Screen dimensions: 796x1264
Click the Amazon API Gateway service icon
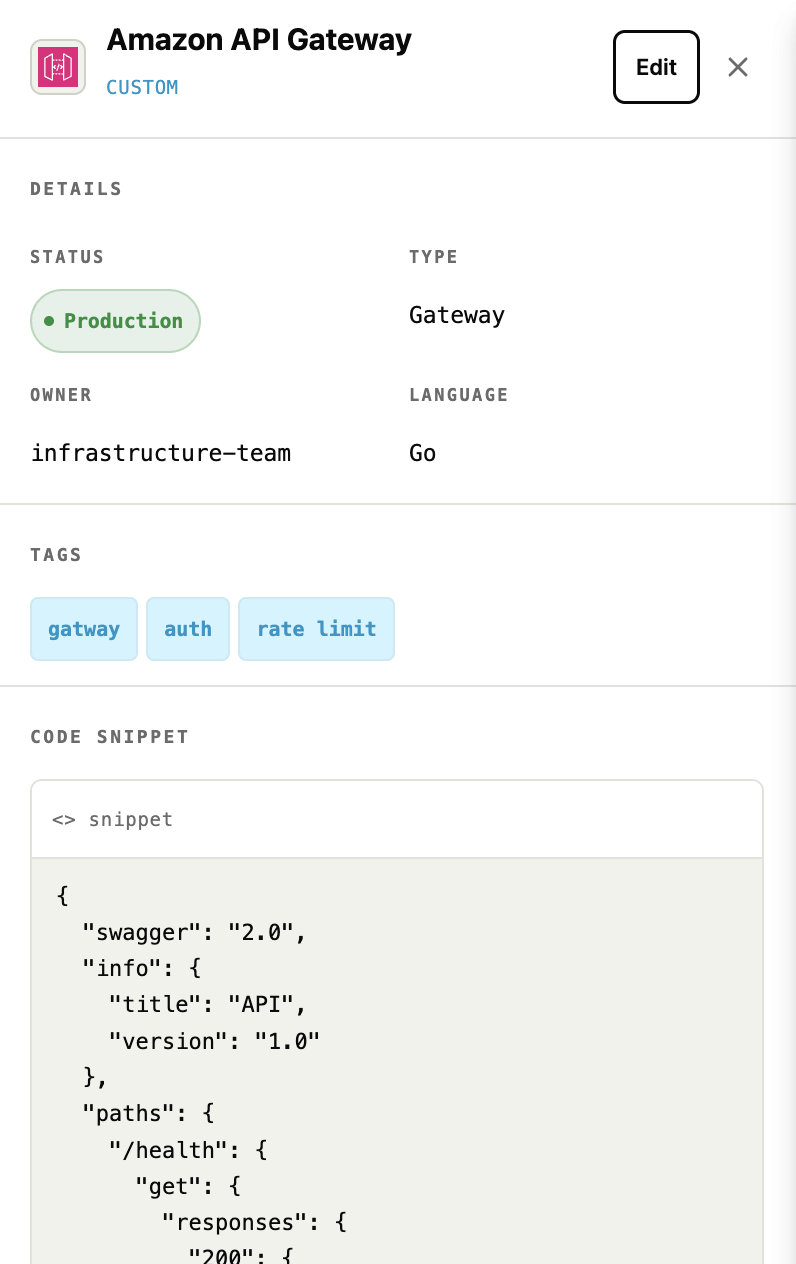[x=58, y=67]
